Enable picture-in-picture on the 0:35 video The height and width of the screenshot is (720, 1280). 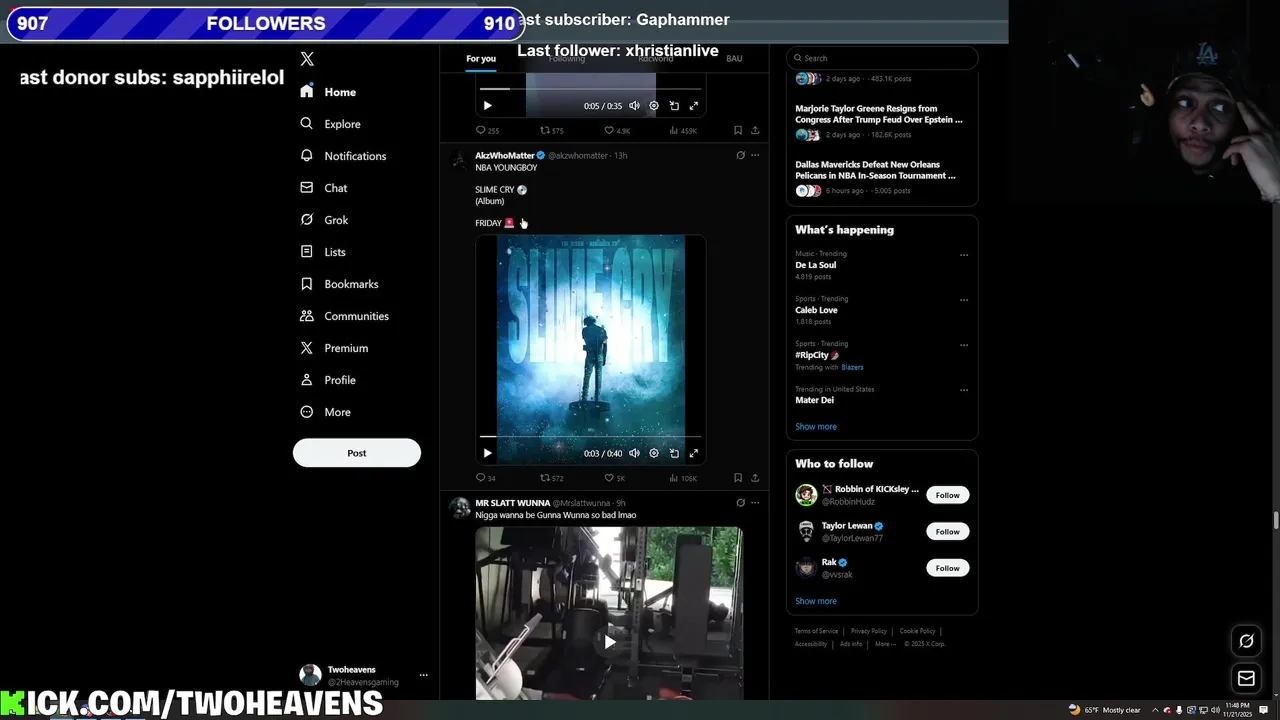click(x=674, y=106)
